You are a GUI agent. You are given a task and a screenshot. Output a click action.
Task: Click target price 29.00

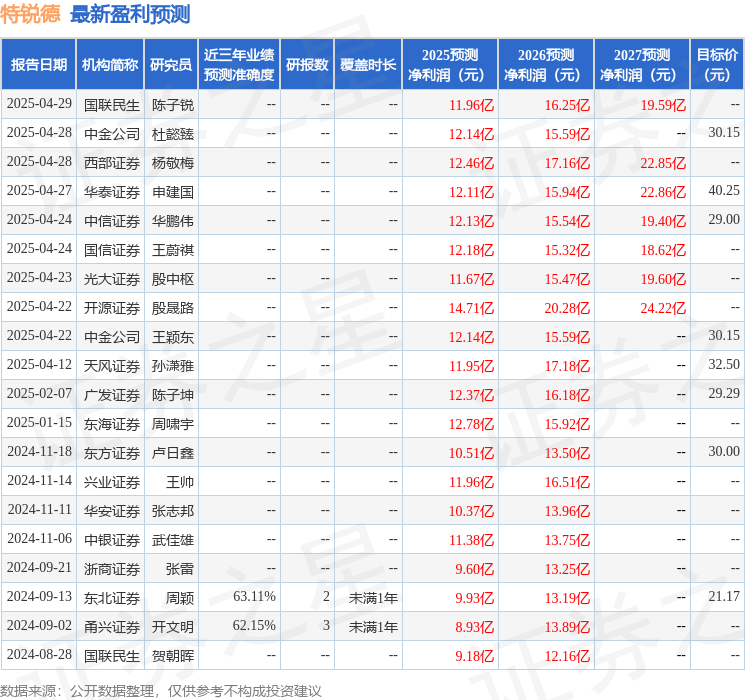tap(724, 220)
